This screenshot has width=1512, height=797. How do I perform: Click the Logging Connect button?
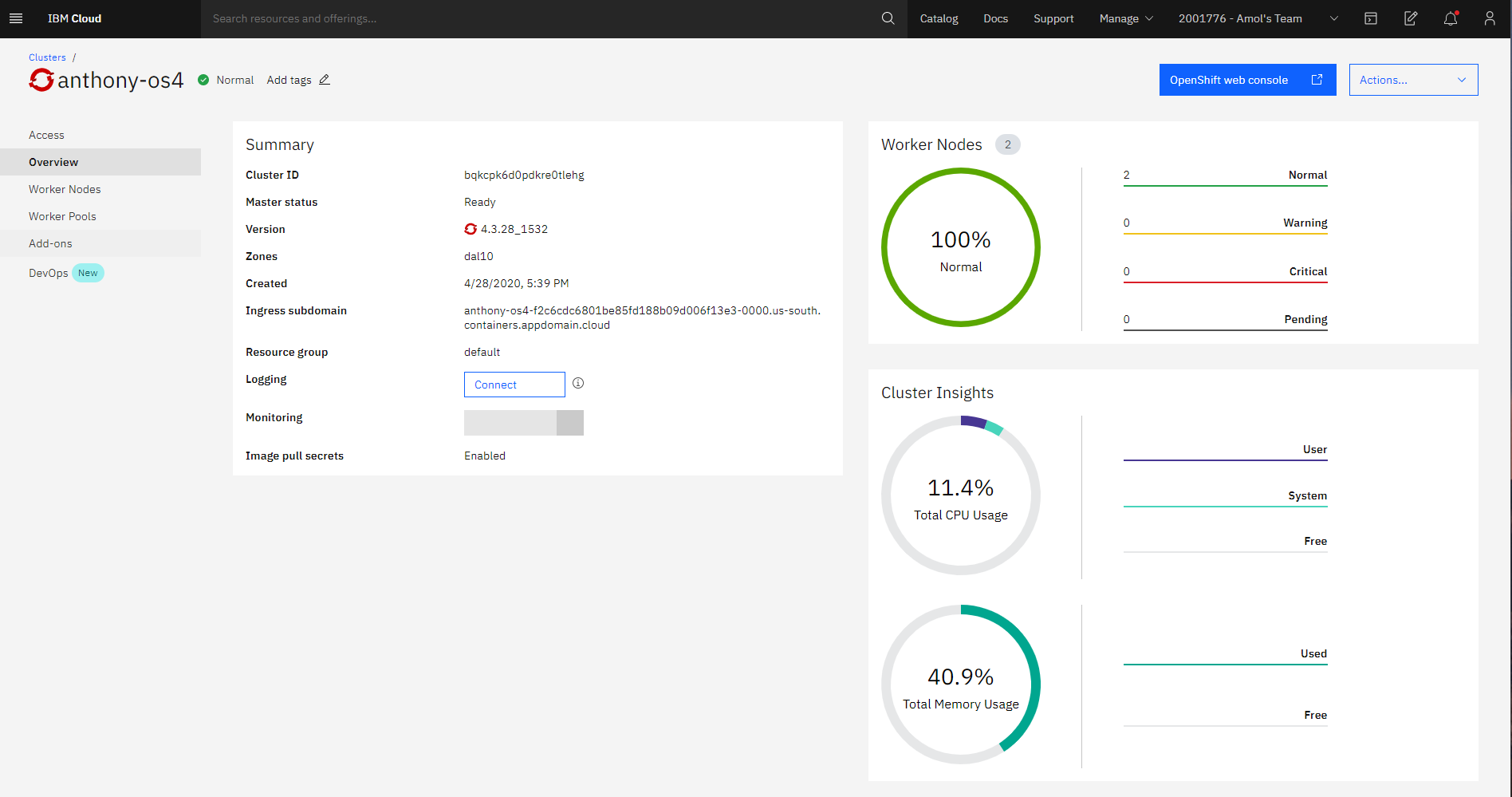[x=514, y=385]
